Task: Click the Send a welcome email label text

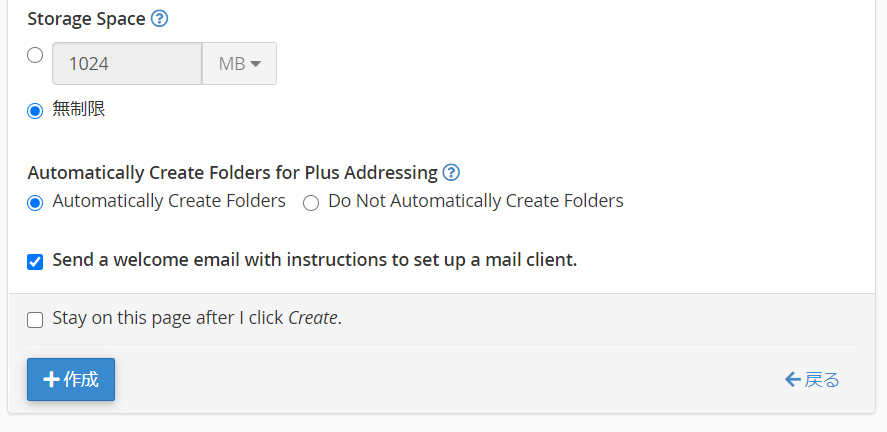Action: (315, 260)
